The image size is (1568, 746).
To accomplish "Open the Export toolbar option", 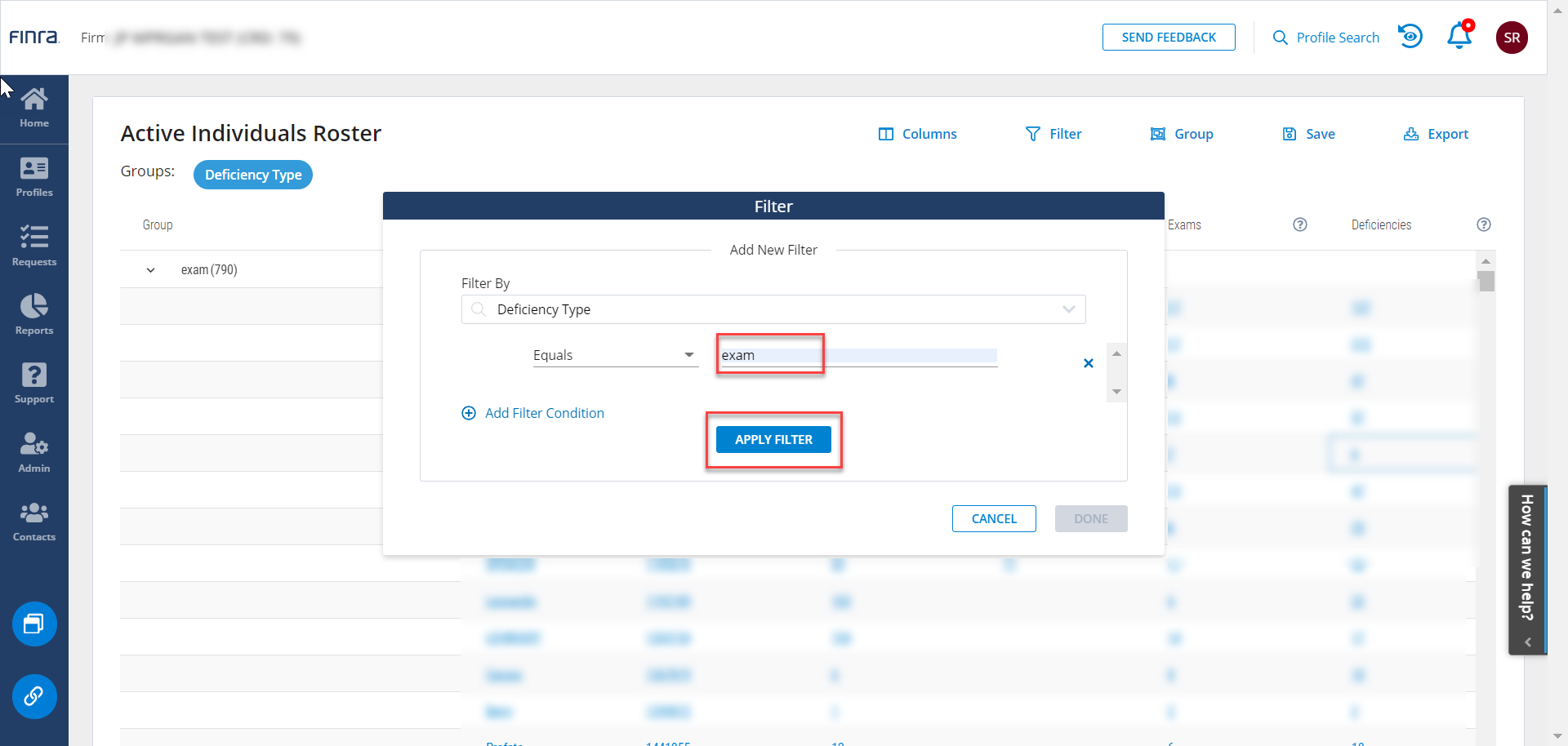I will point(1436,134).
